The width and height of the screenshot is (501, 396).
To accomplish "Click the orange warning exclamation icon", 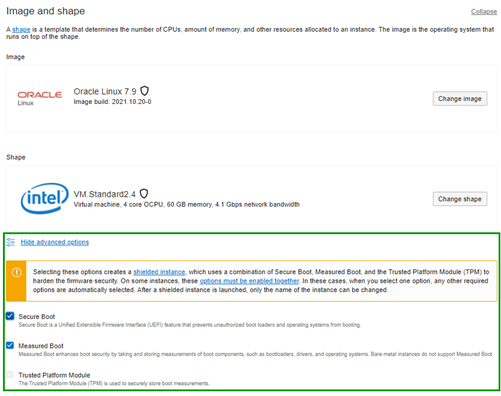I will click(16, 272).
